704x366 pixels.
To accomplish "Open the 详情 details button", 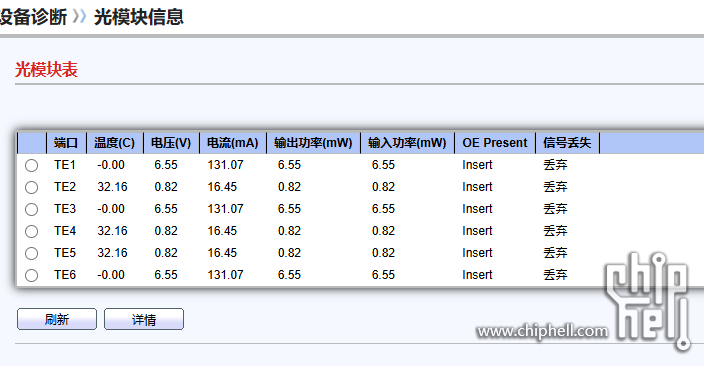I will pos(144,319).
